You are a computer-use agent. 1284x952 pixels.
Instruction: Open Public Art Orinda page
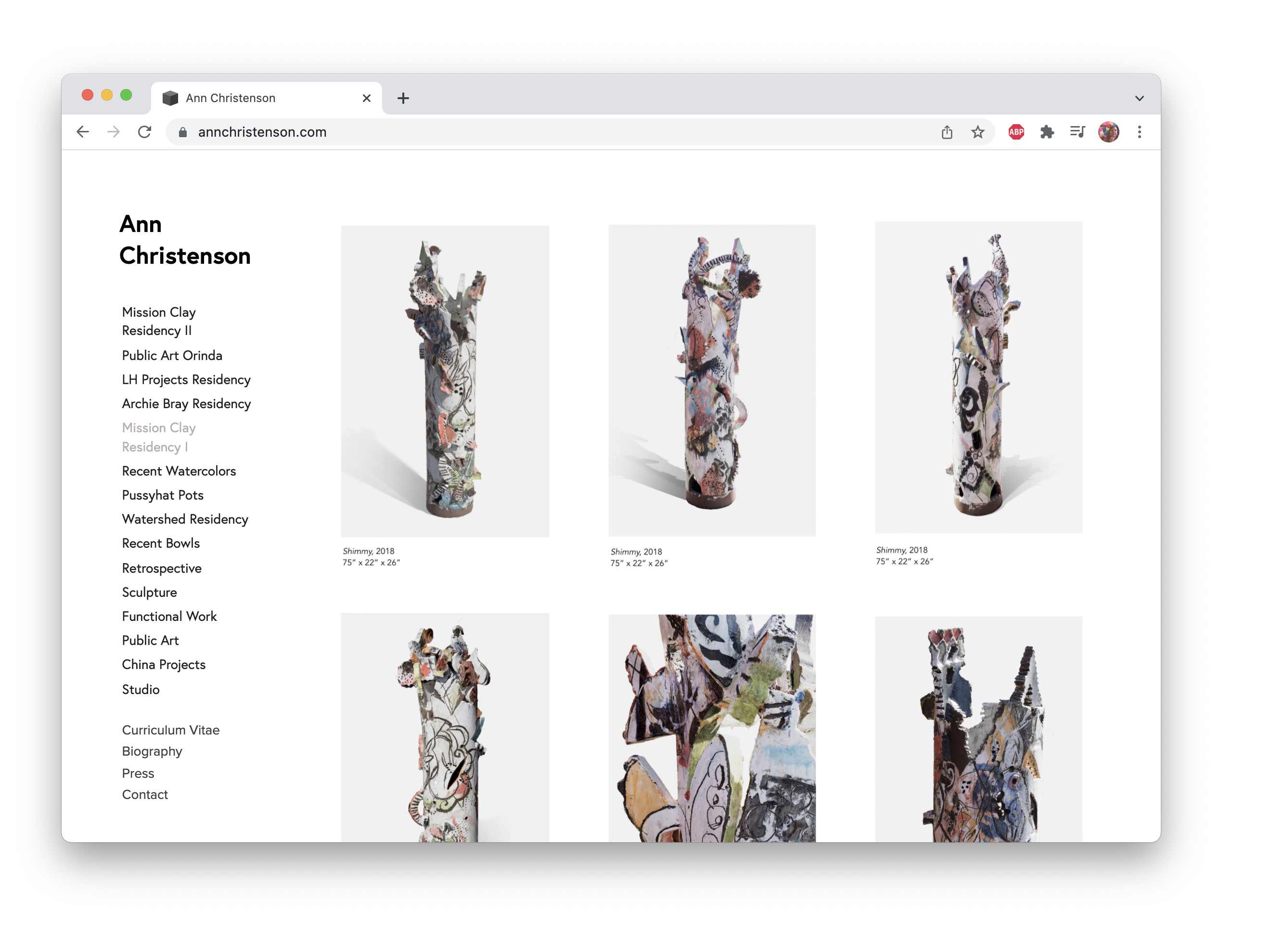(172, 356)
